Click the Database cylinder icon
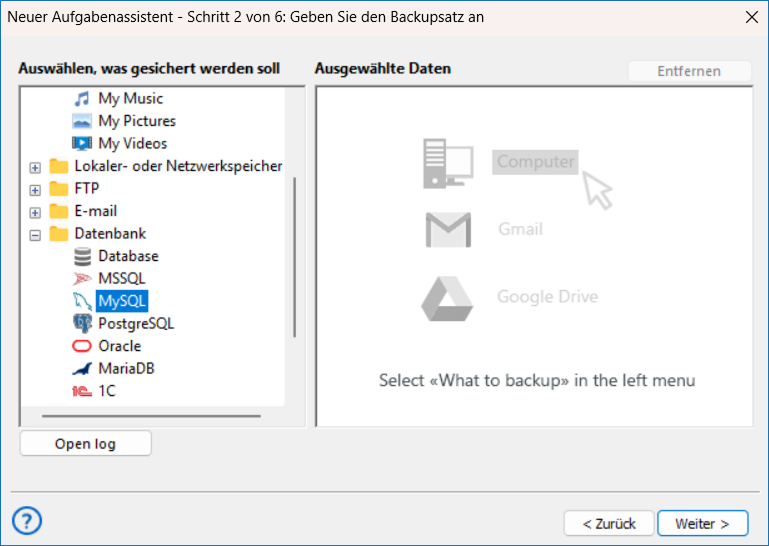 pyautogui.click(x=82, y=256)
